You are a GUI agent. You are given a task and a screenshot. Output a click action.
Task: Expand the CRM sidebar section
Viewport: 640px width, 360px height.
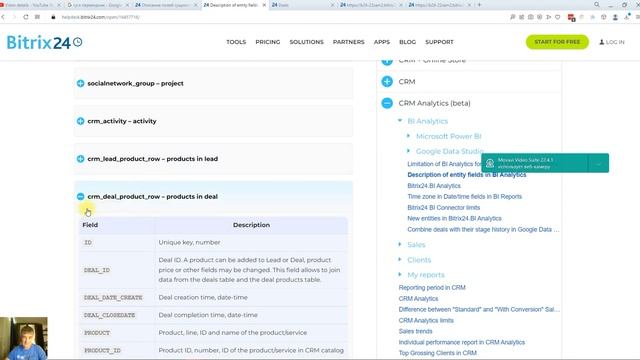(387, 82)
